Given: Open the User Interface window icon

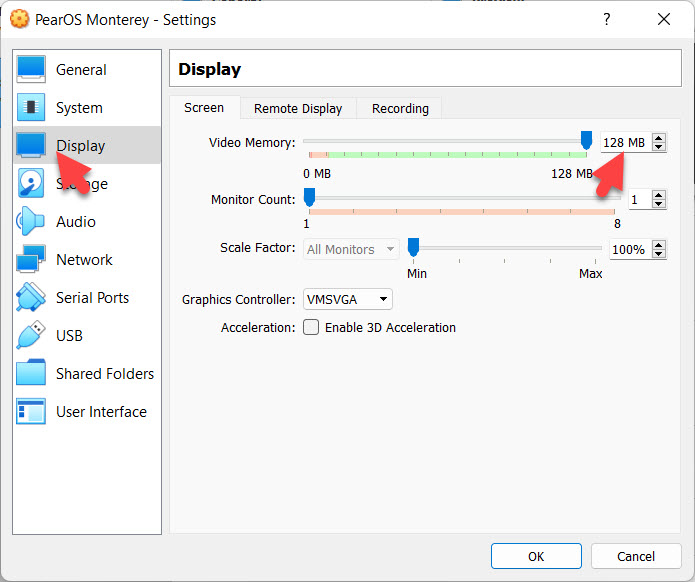Looking at the screenshot, I should click(x=31, y=411).
